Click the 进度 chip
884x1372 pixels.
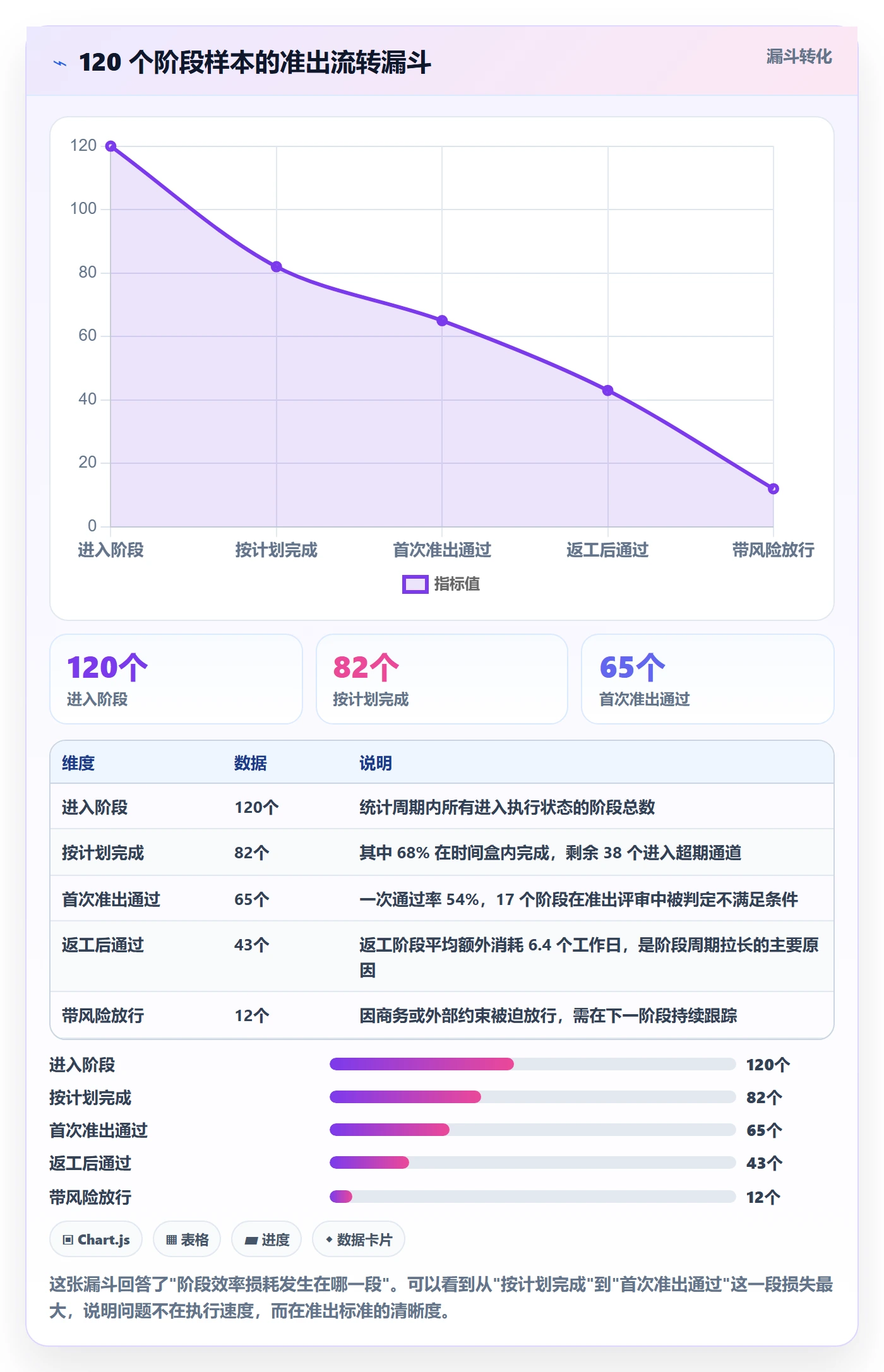(266, 1239)
